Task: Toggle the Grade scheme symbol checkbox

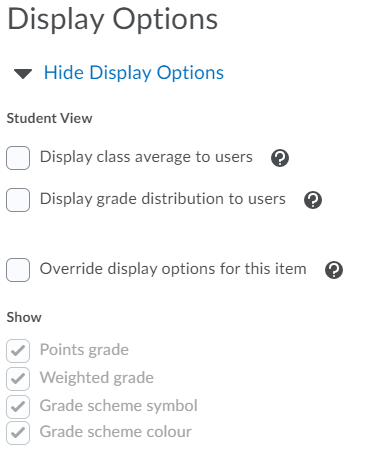Action: coord(18,407)
